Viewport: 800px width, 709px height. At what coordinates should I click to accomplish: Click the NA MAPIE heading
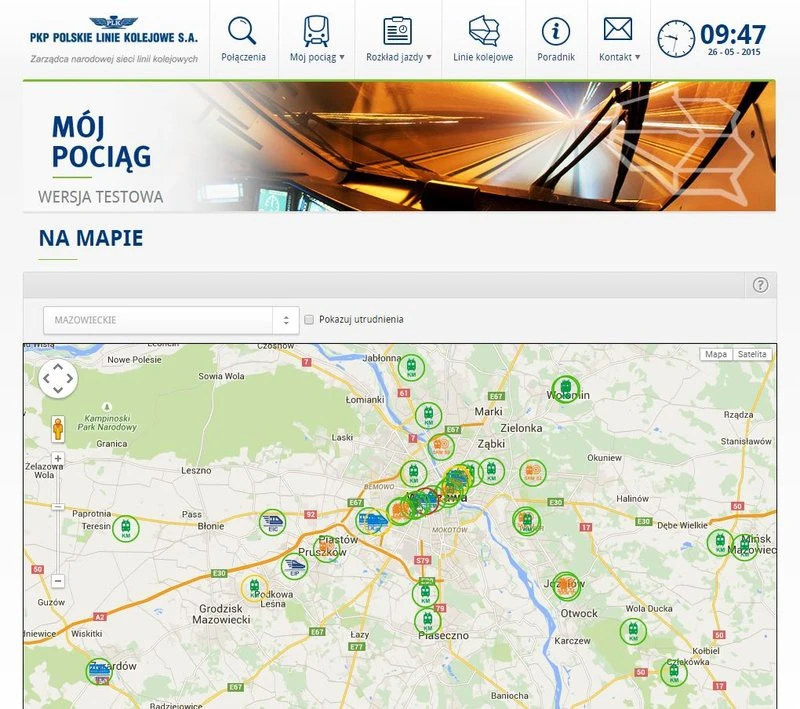(91, 238)
